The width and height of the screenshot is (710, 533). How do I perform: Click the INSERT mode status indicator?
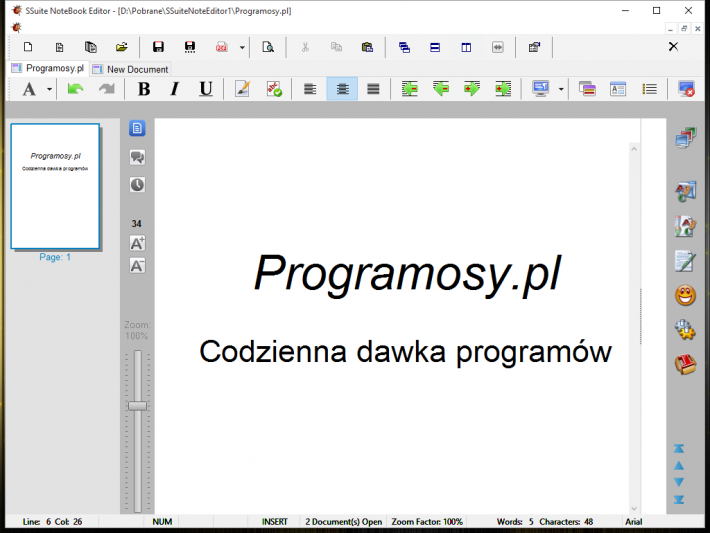coord(274,522)
